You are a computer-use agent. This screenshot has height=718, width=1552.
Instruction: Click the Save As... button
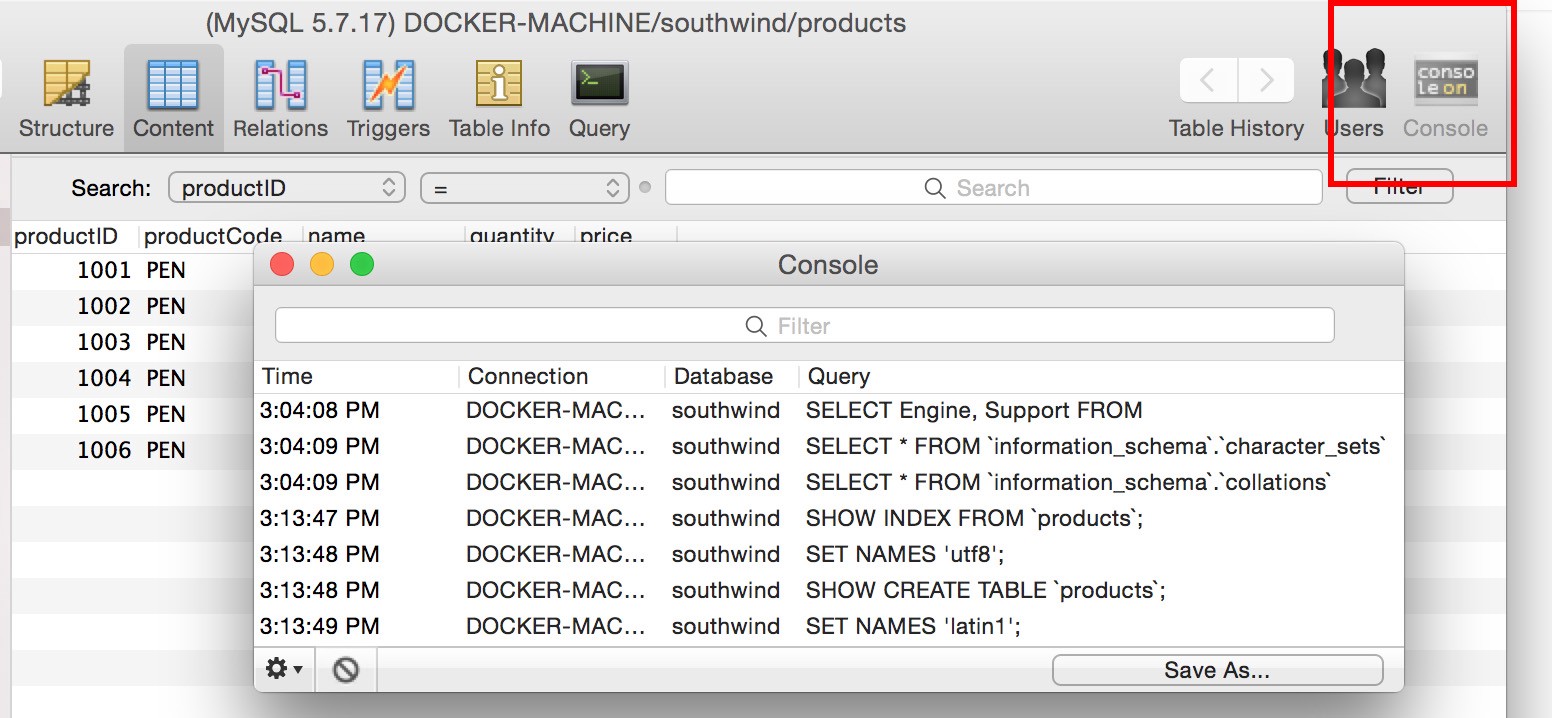click(1217, 670)
